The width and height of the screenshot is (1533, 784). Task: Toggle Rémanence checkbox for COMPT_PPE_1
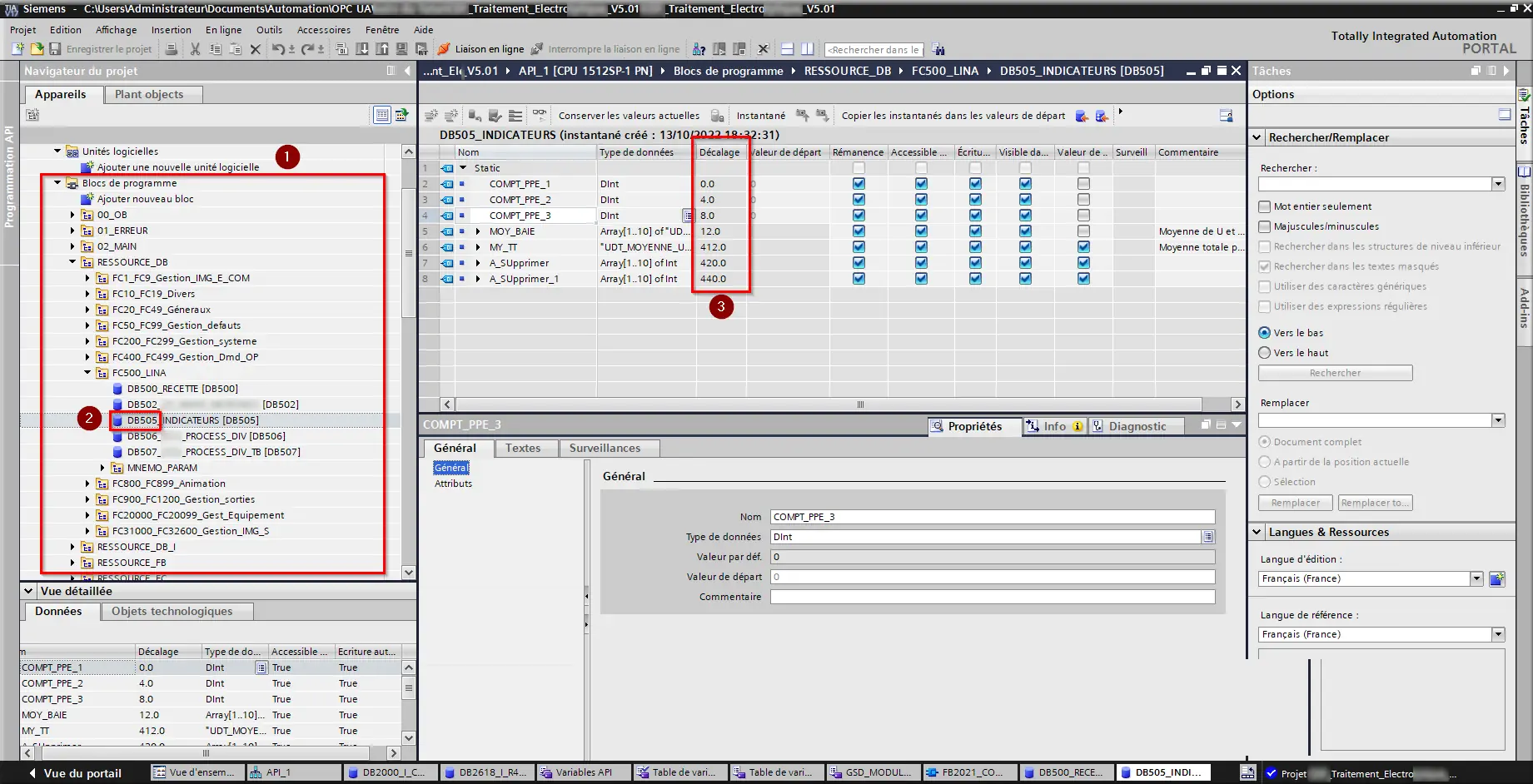tap(859, 184)
